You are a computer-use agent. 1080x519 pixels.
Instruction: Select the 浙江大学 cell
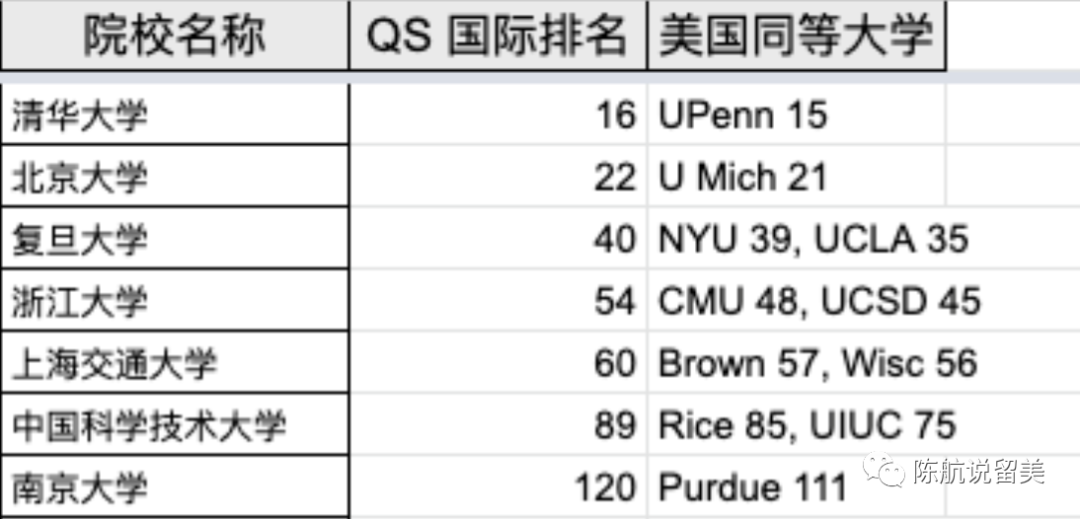80,301
